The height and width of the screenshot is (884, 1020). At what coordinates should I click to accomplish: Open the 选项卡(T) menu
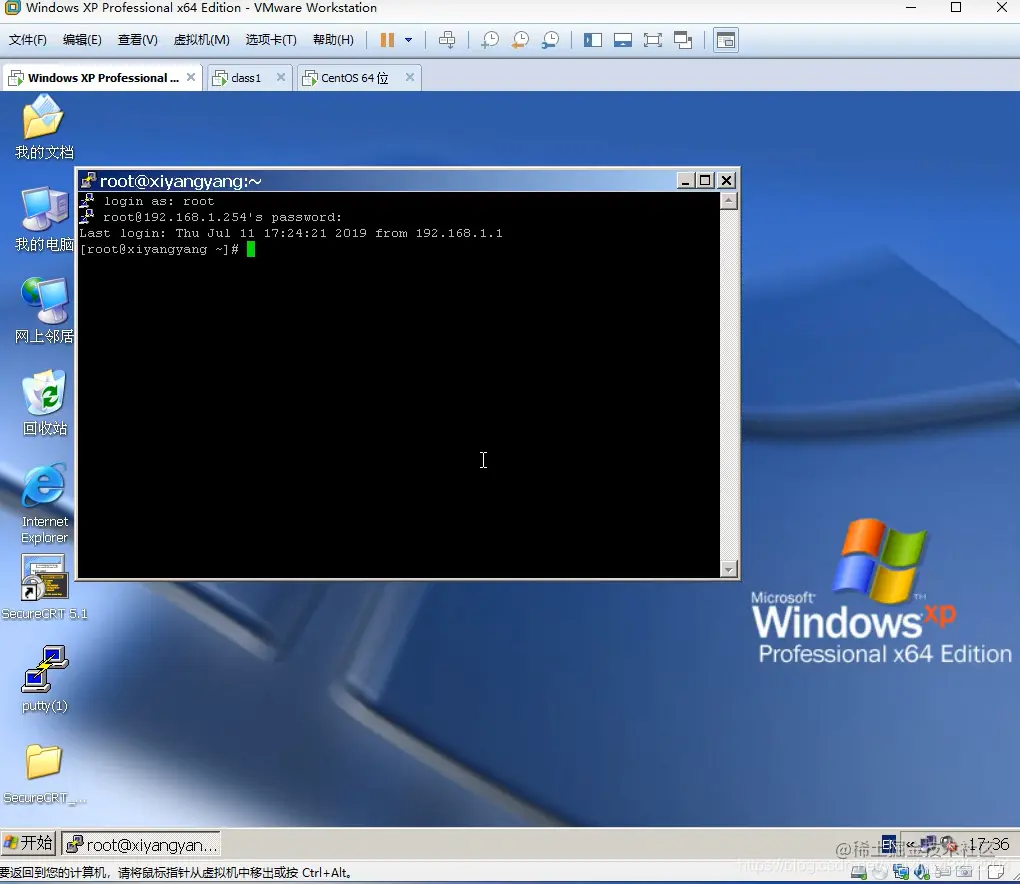coord(271,40)
